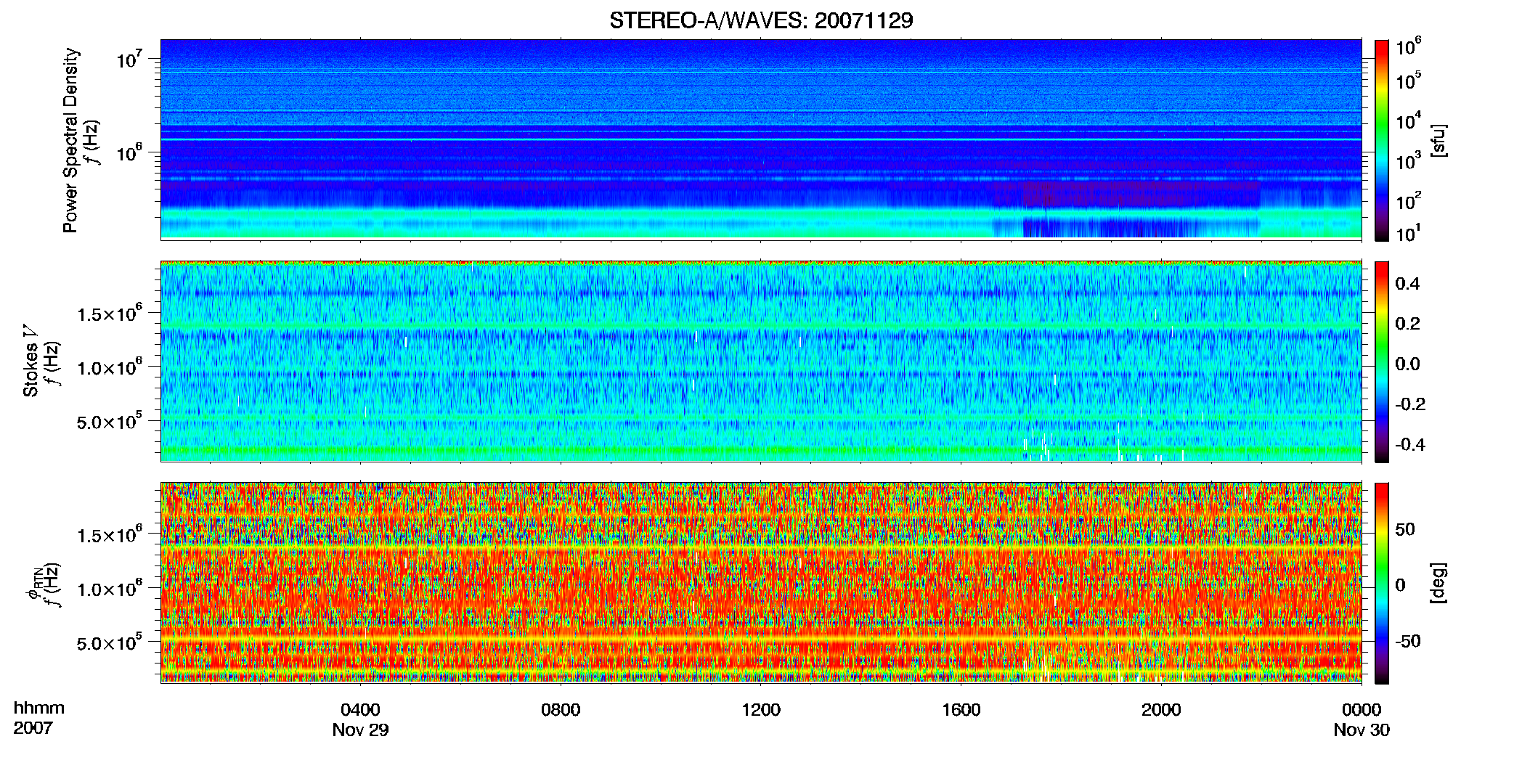Click the [sfu] colorbar unit label
The width and height of the screenshot is (1522, 784).
coord(1438,140)
